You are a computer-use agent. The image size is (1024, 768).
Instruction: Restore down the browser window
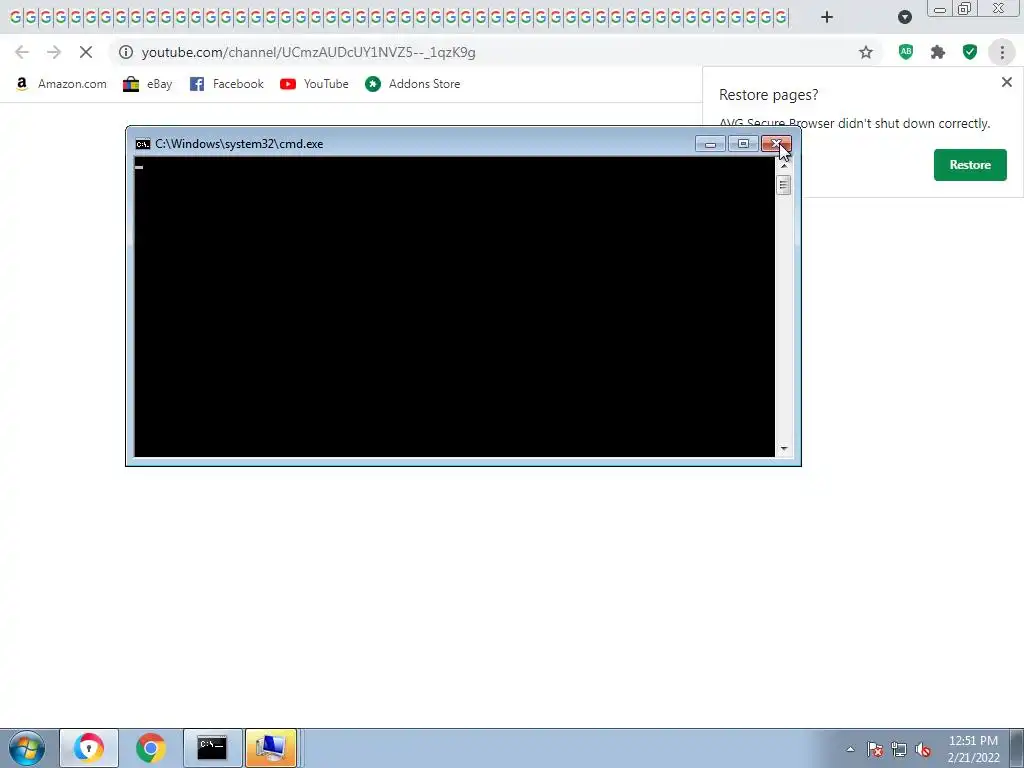click(965, 9)
